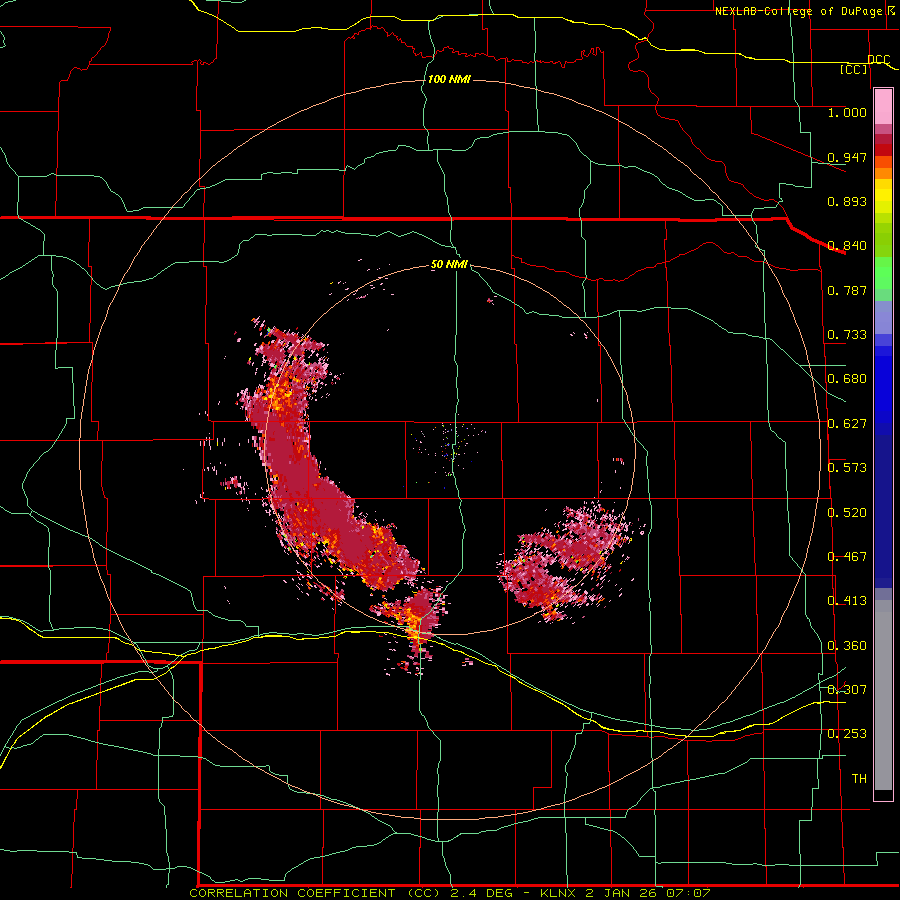Click the TH label at the scale bottom
This screenshot has height=900, width=900.
(x=859, y=779)
